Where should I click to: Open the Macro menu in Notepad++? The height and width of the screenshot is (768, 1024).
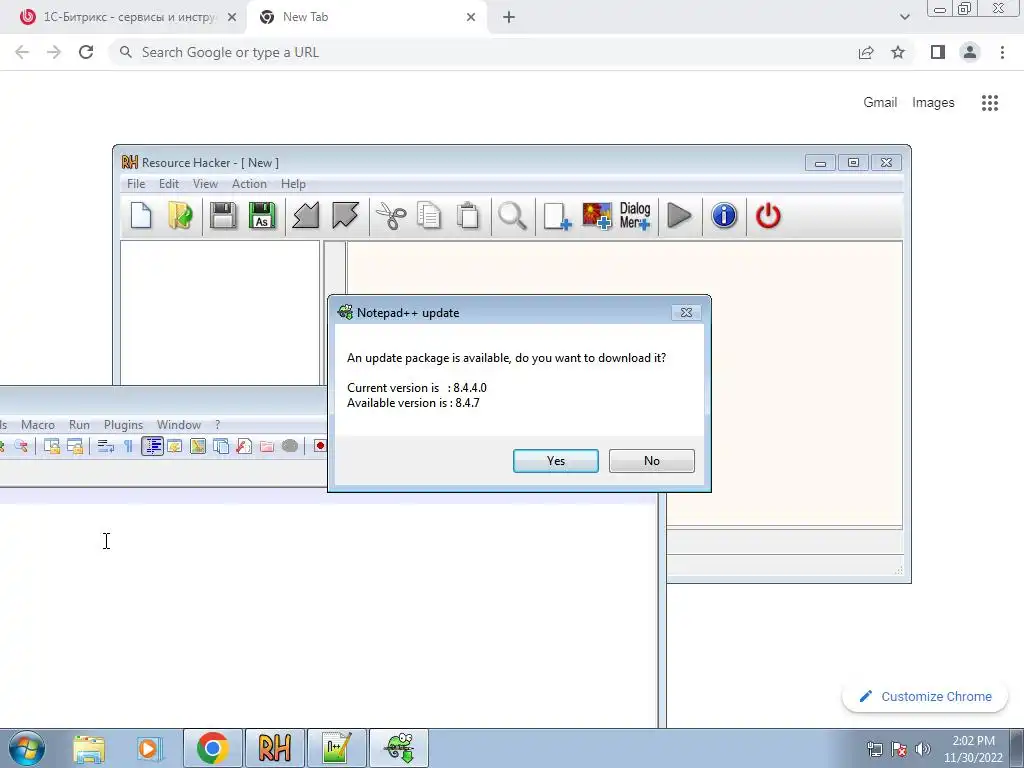tap(38, 424)
